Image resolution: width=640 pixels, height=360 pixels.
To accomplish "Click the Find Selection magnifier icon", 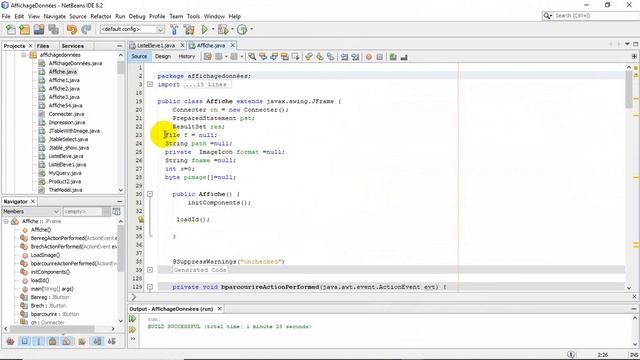I will click(252, 57).
